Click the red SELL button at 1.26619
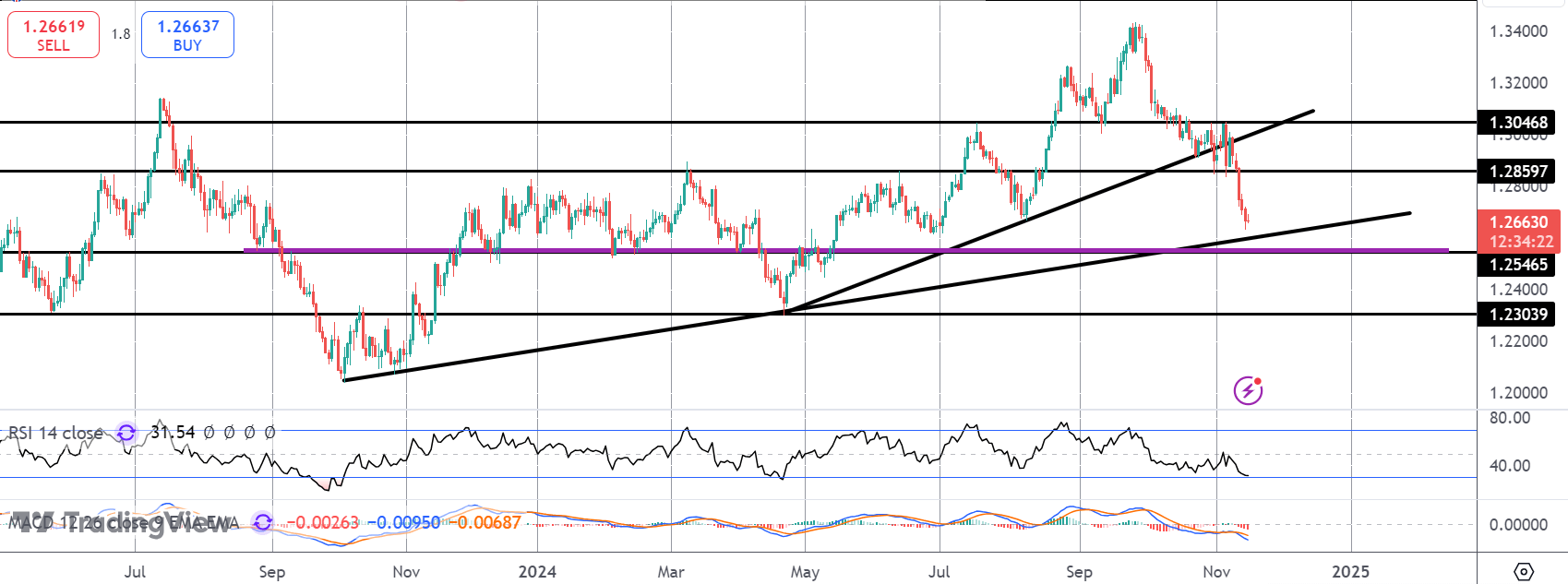The height and width of the screenshot is (584, 1568). coord(54,35)
